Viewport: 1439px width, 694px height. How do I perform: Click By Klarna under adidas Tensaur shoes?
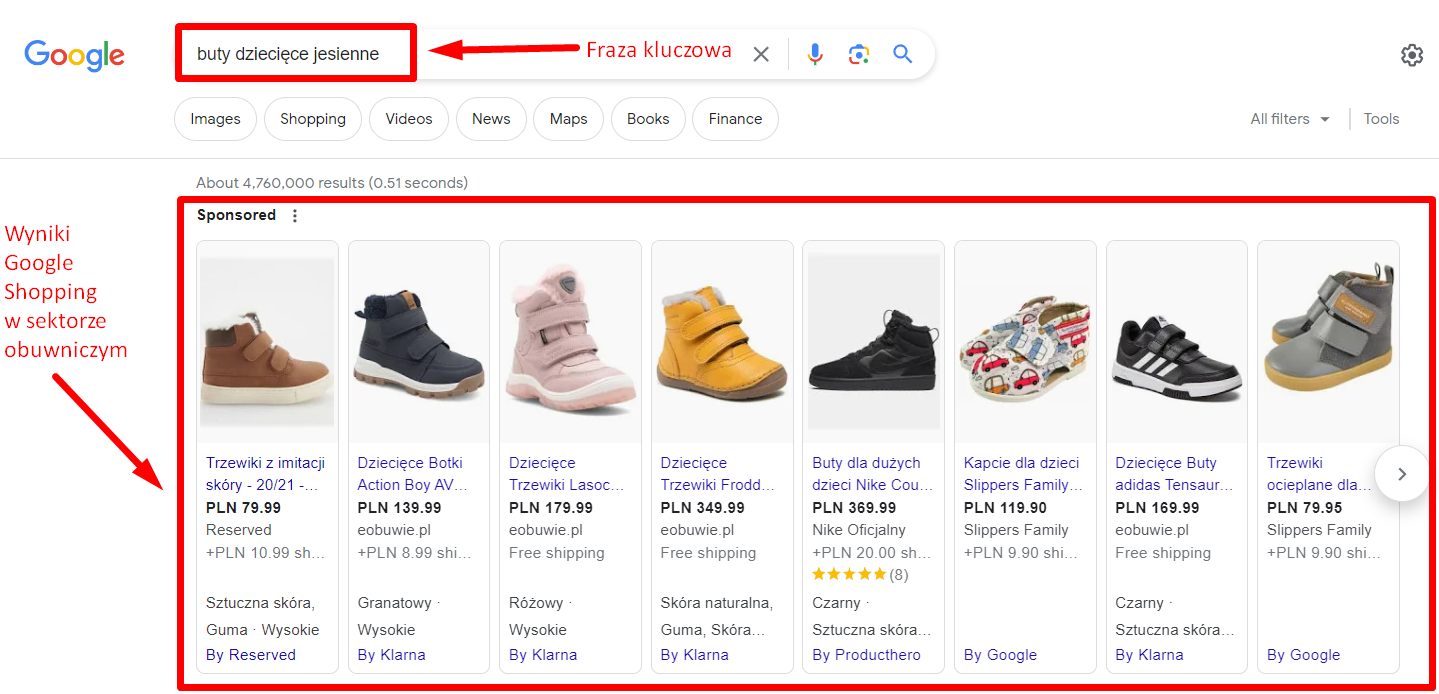(x=1149, y=655)
